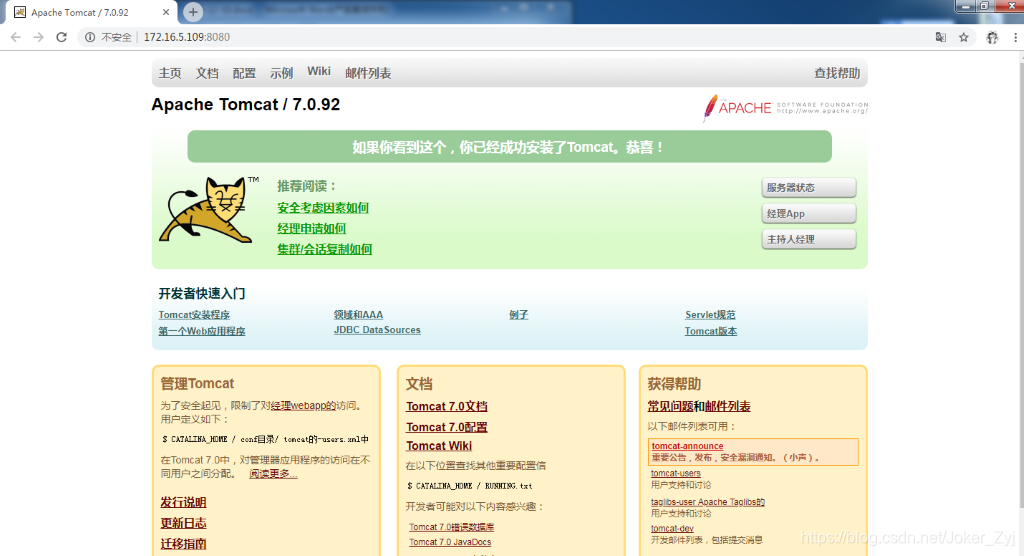
Task: Open the Tomcat安装程序 link
Action: coord(194,315)
